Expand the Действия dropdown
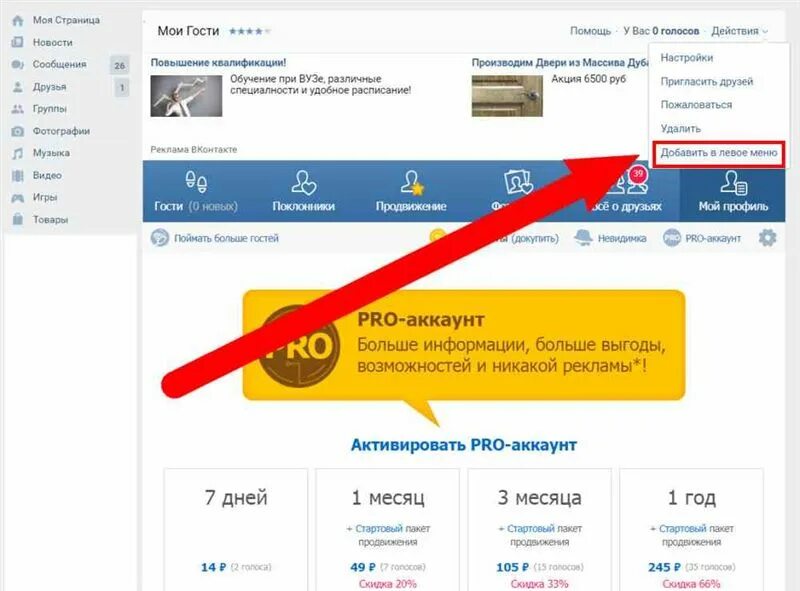 coord(739,31)
